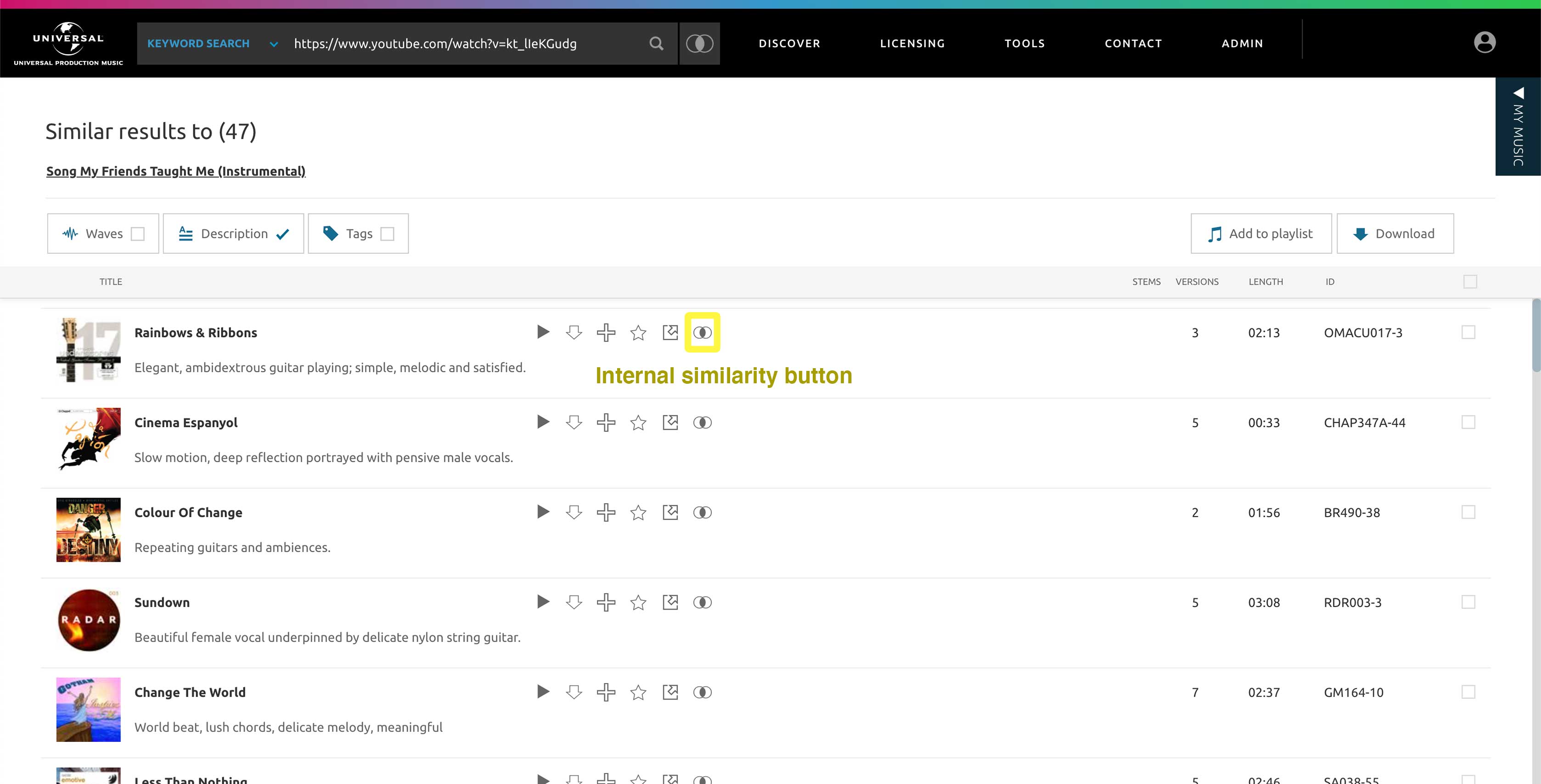Screen dimensions: 1541x784
Task: Share the Sundown track
Action: pos(670,602)
